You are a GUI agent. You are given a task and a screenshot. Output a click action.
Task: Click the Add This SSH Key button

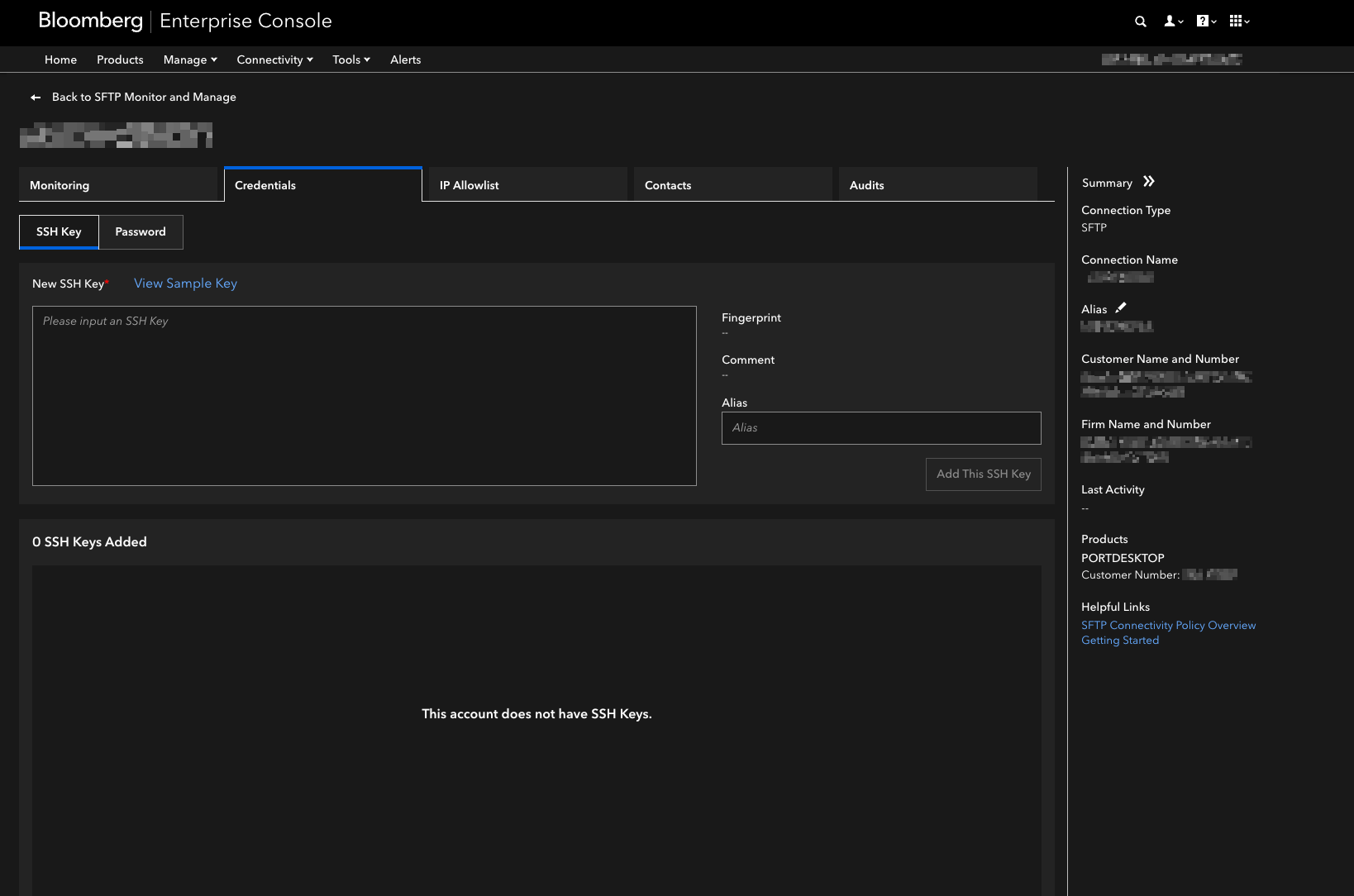(984, 474)
